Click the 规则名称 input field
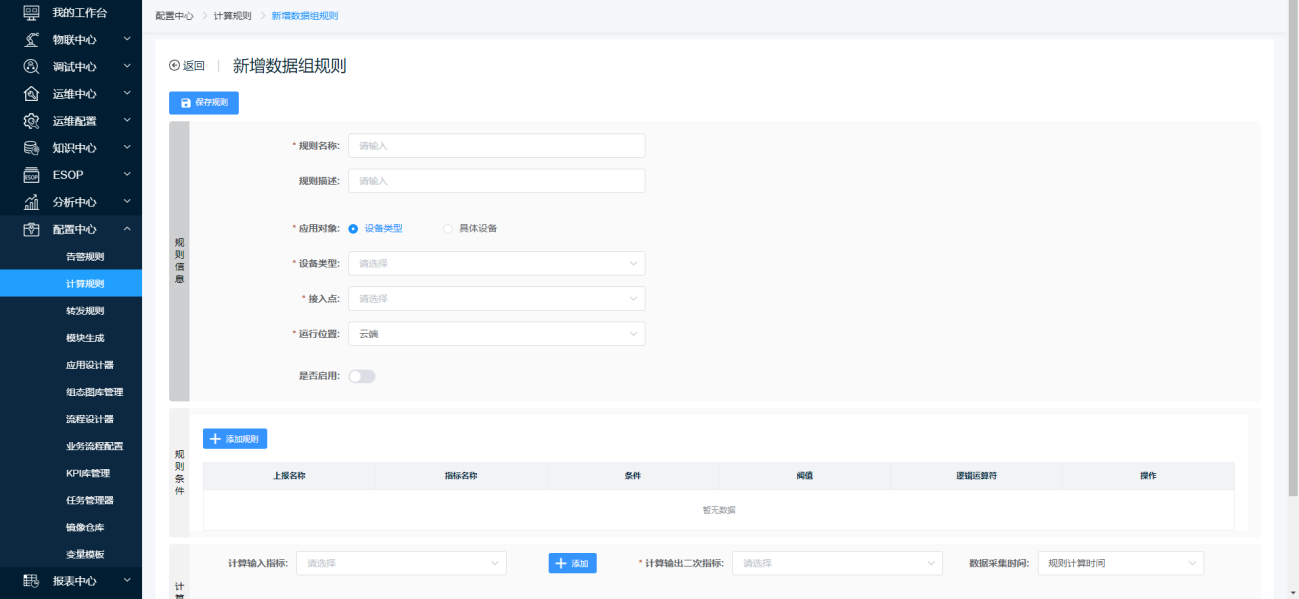Screen dimensions: 1299x599 [x=496, y=146]
